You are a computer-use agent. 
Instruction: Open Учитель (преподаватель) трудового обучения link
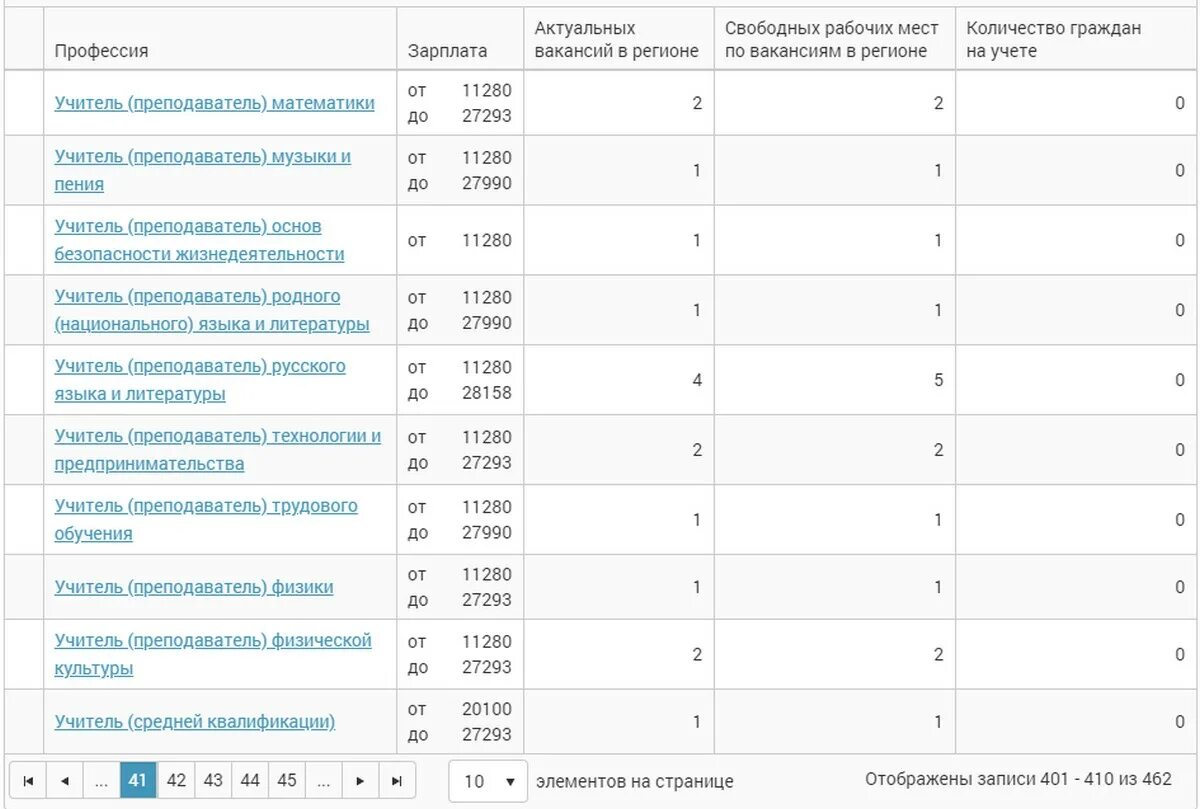click(x=206, y=520)
